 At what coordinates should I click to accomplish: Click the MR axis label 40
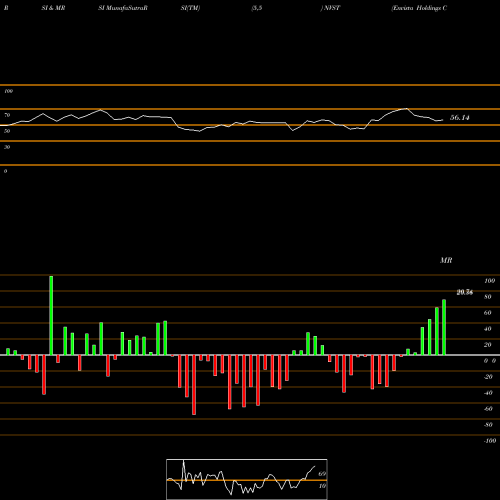pos(488,329)
